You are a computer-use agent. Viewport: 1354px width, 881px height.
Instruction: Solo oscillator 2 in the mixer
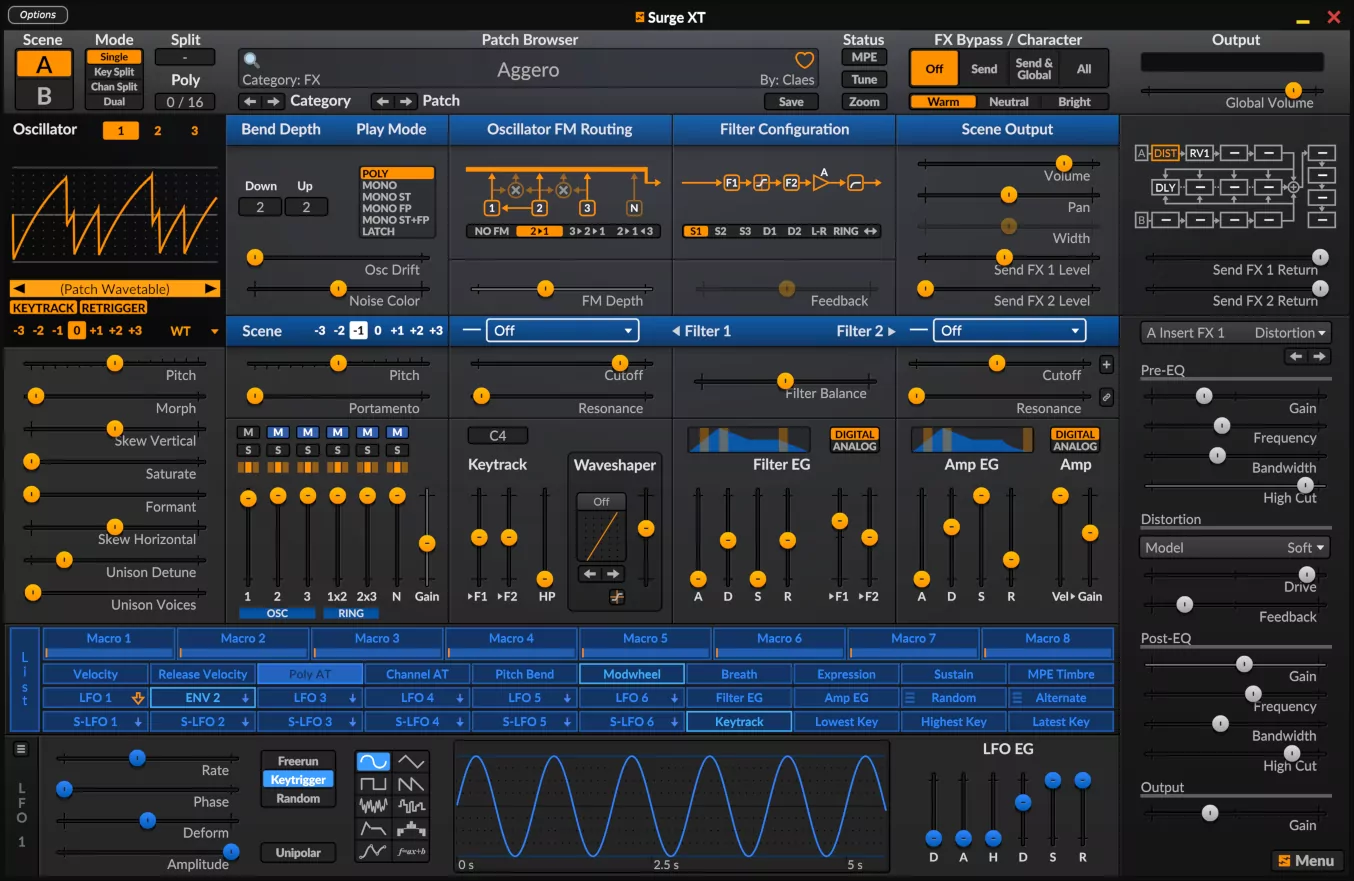click(x=277, y=450)
